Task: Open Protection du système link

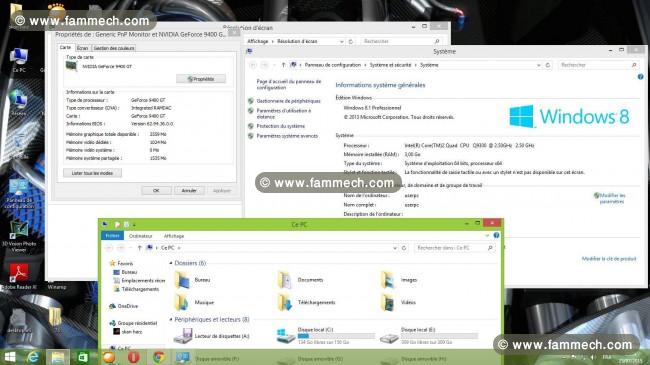Action: [x=281, y=126]
